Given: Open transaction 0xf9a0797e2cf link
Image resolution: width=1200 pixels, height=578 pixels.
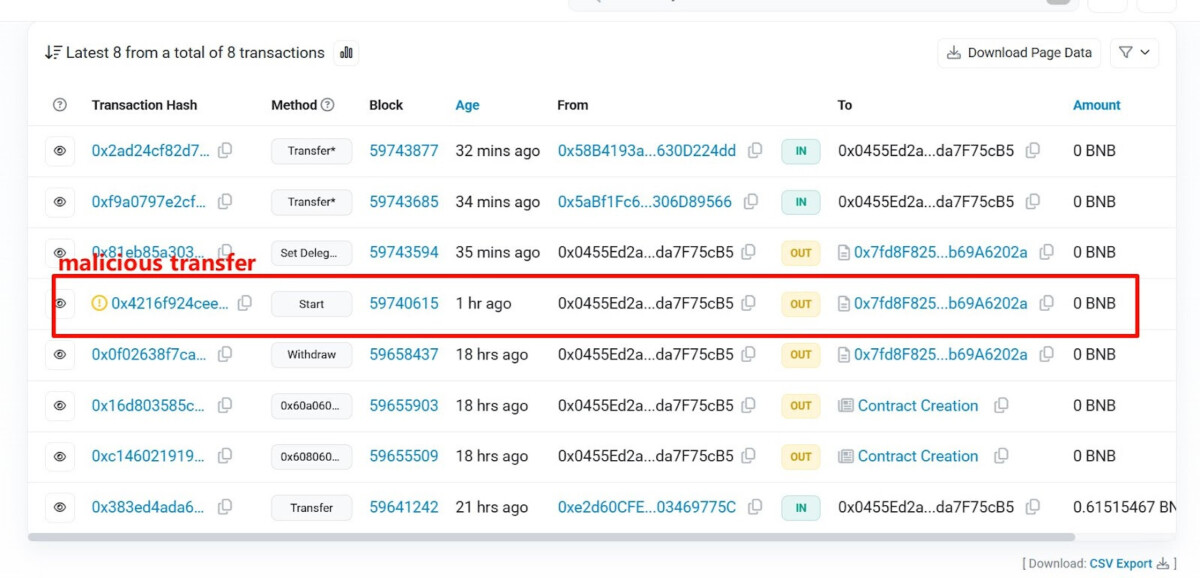Looking at the screenshot, I should (151, 202).
